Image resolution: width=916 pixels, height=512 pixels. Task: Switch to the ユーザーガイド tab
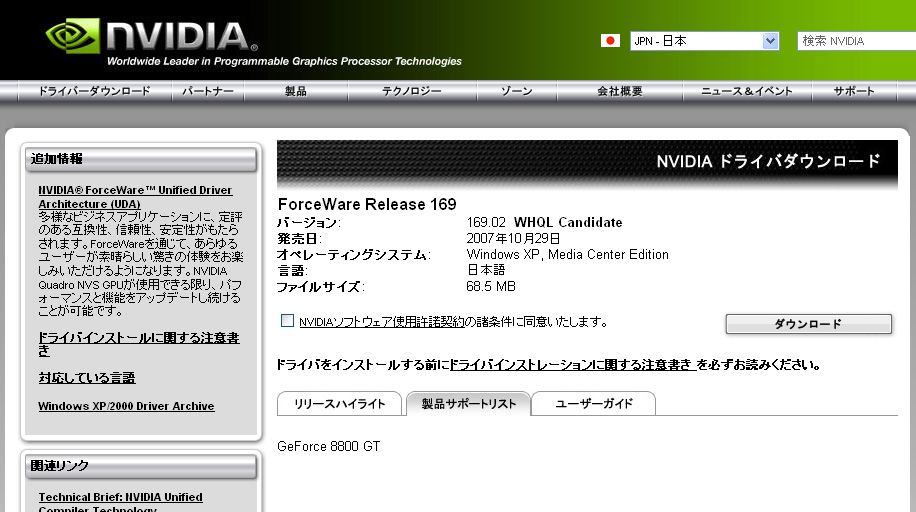pos(594,404)
